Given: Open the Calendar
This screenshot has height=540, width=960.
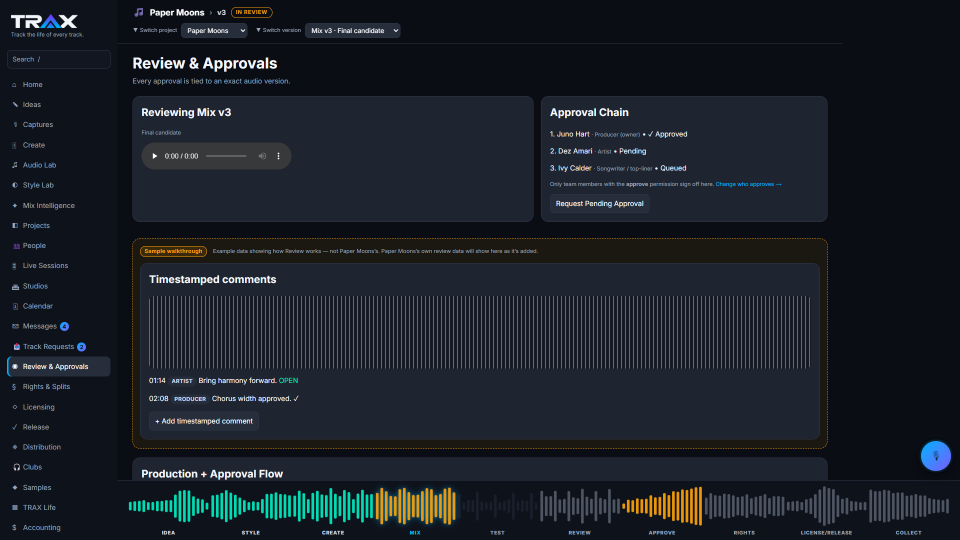Looking at the screenshot, I should [37, 306].
